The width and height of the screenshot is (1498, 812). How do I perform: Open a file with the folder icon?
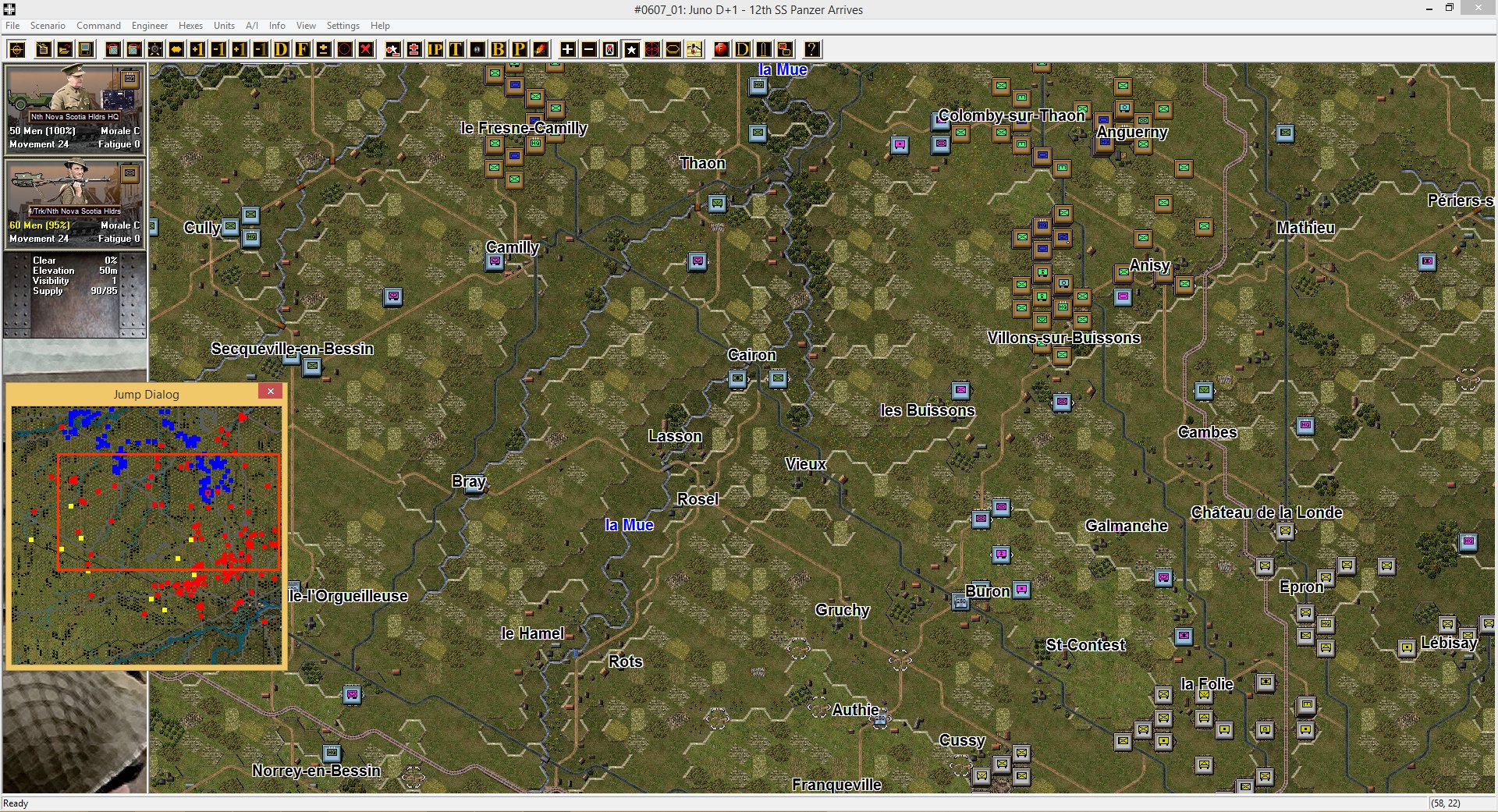click(65, 50)
